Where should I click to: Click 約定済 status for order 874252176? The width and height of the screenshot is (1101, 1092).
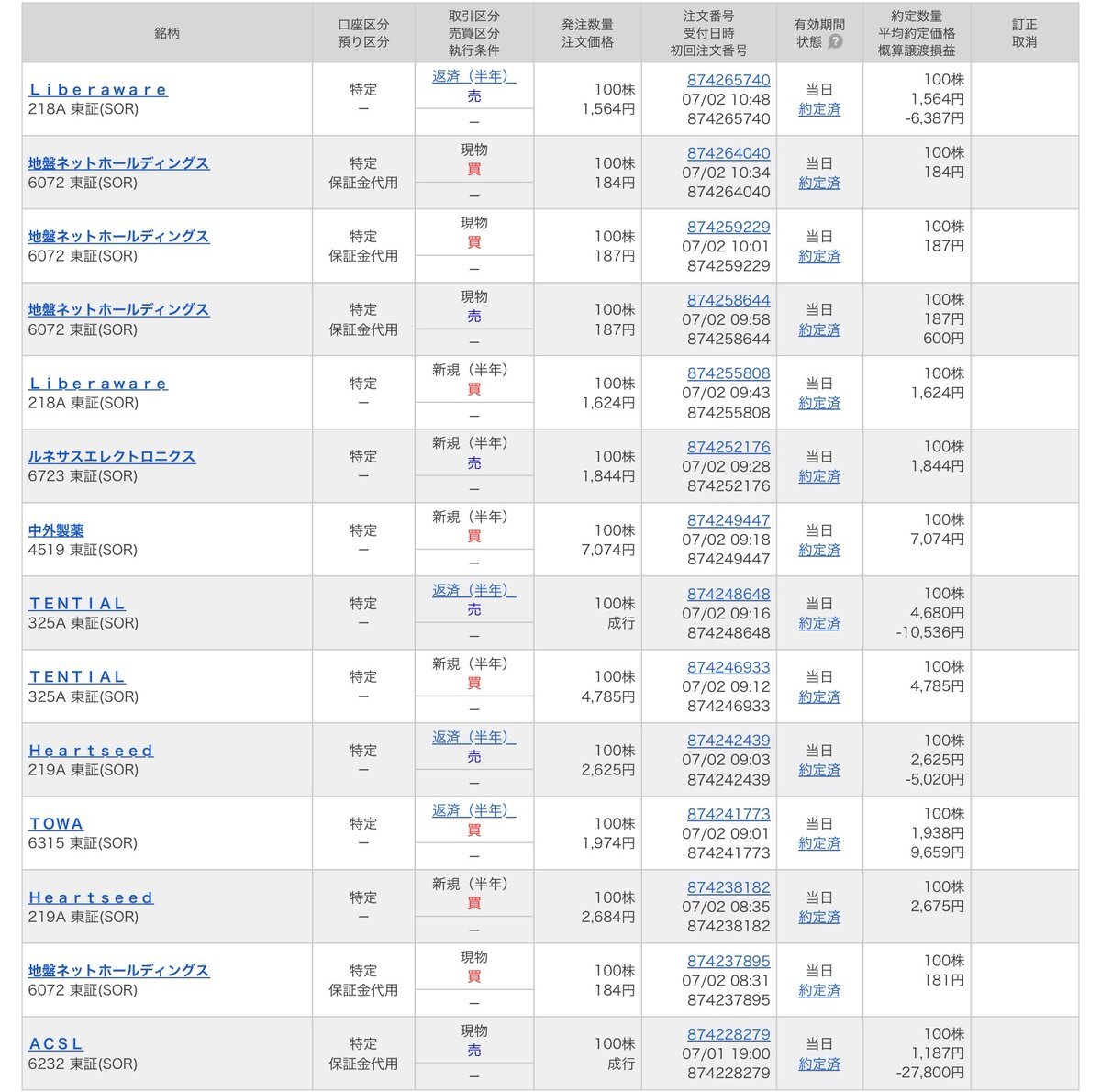(x=819, y=476)
